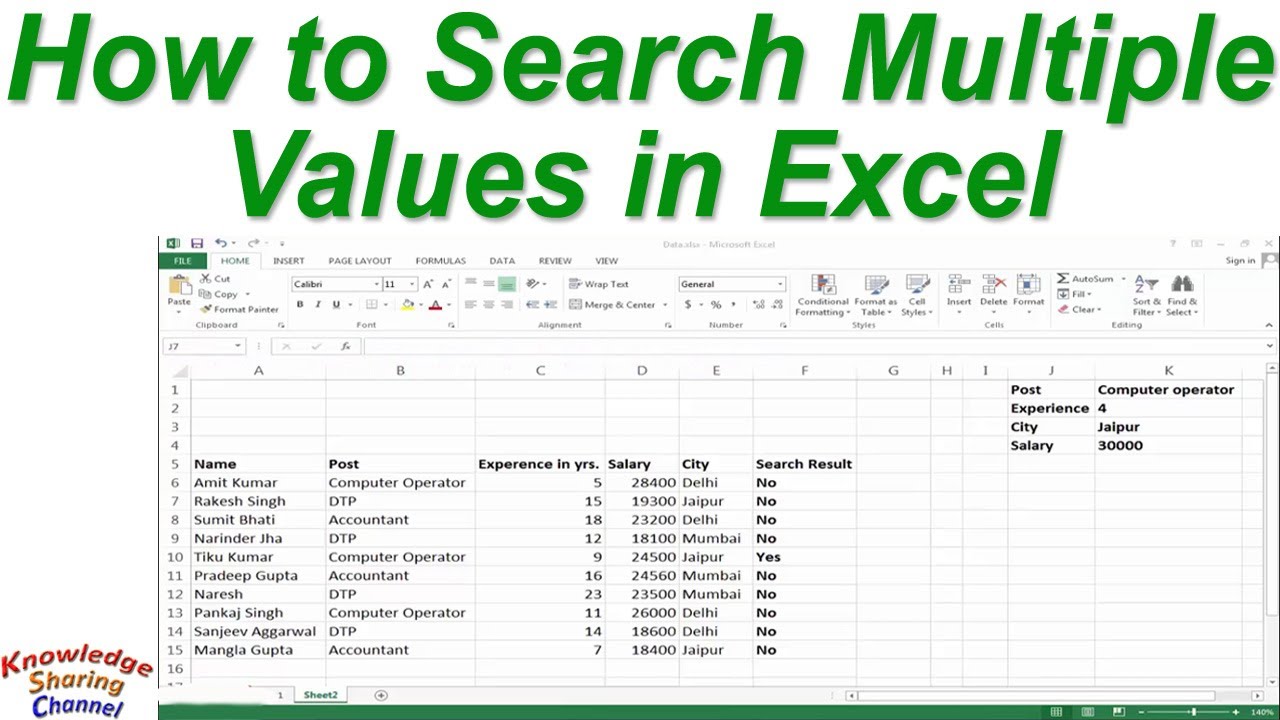1280x720 pixels.
Task: Toggle Underline formatting
Action: click(x=336, y=305)
